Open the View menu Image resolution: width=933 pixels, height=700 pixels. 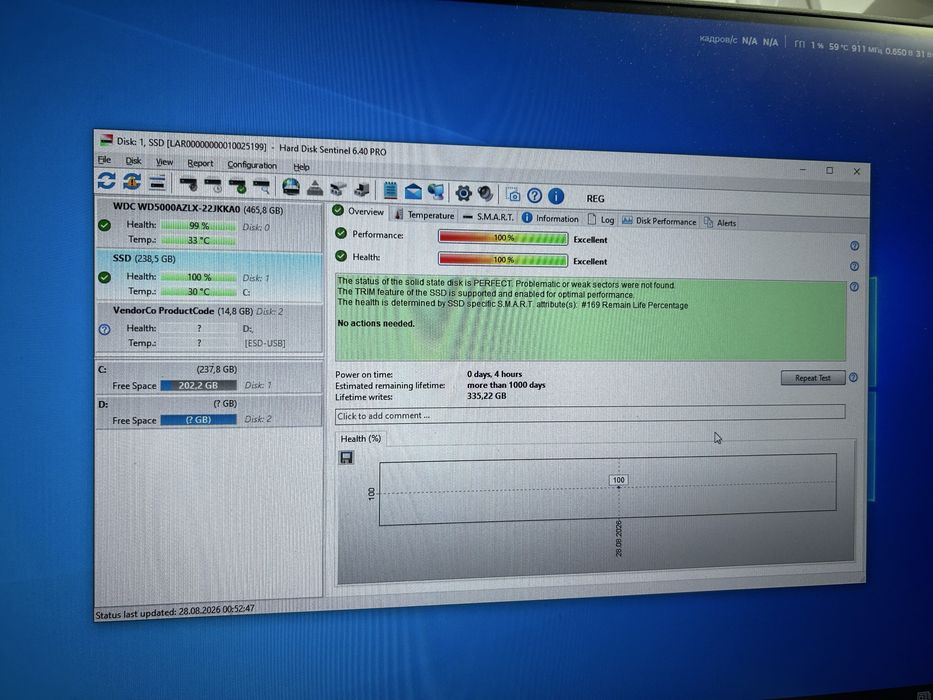[164, 162]
